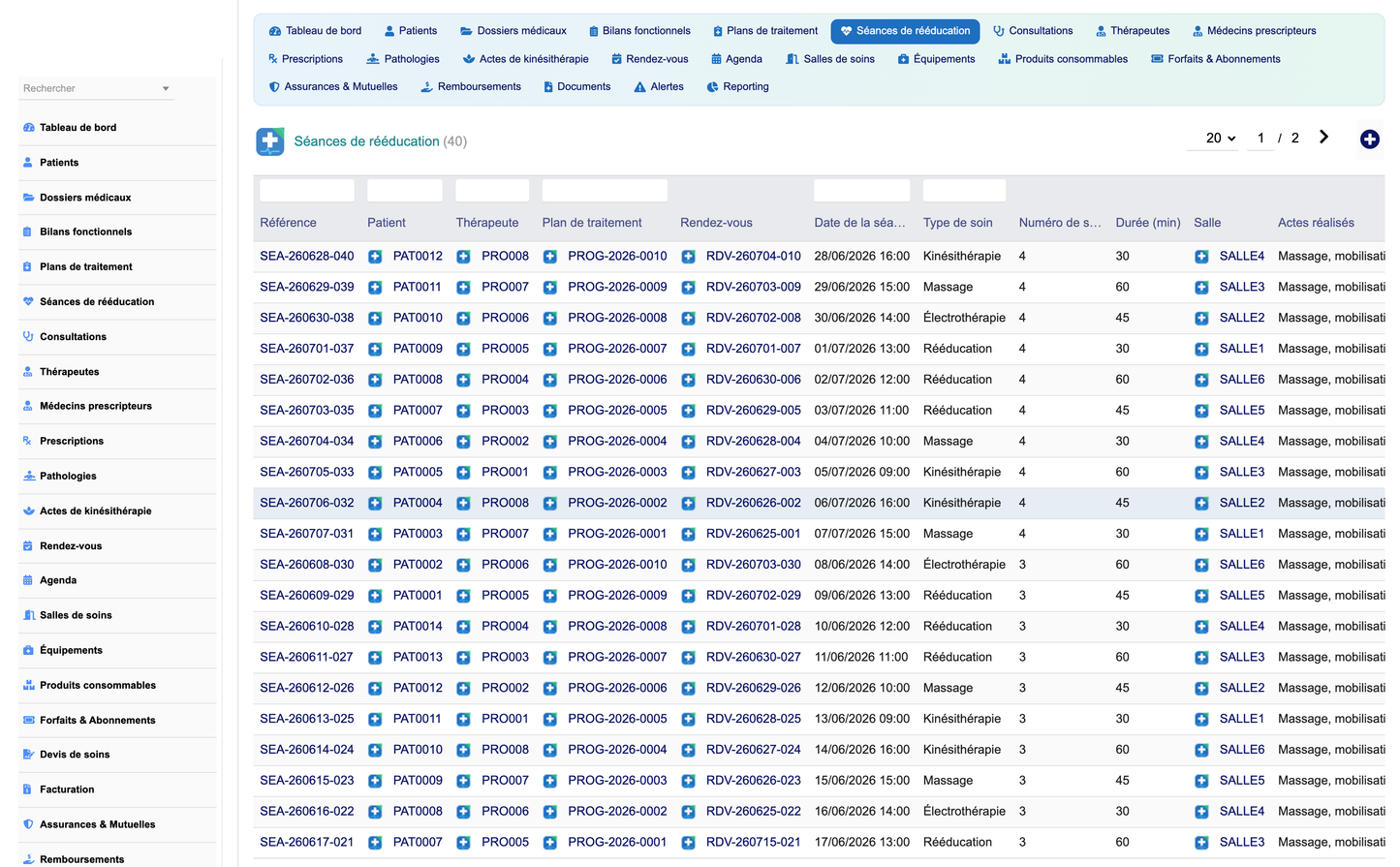Image resolution: width=1400 pixels, height=867 pixels.
Task: Click therapist icon beside PRO002 in SEA-260704-034 row
Action: click(463, 442)
